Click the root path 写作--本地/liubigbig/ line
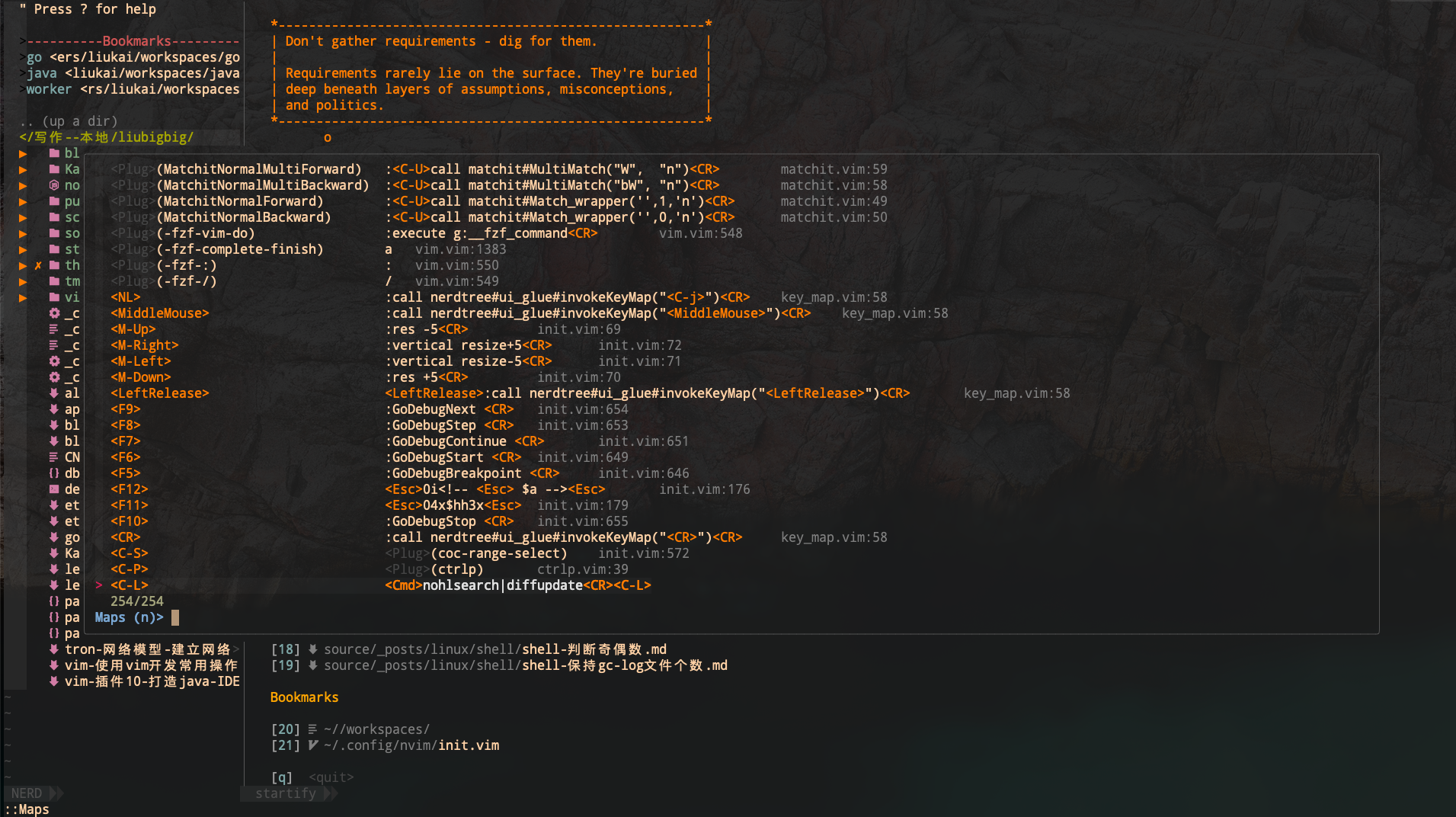1456x817 pixels. click(x=107, y=137)
